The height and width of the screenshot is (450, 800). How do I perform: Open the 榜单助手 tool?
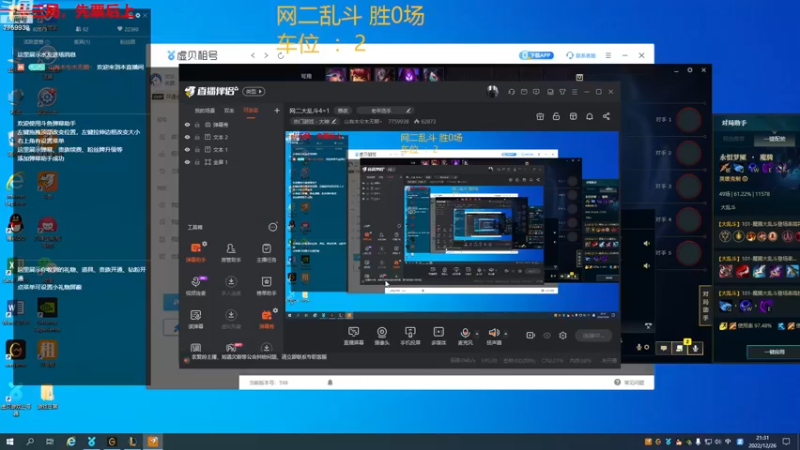(x=266, y=286)
